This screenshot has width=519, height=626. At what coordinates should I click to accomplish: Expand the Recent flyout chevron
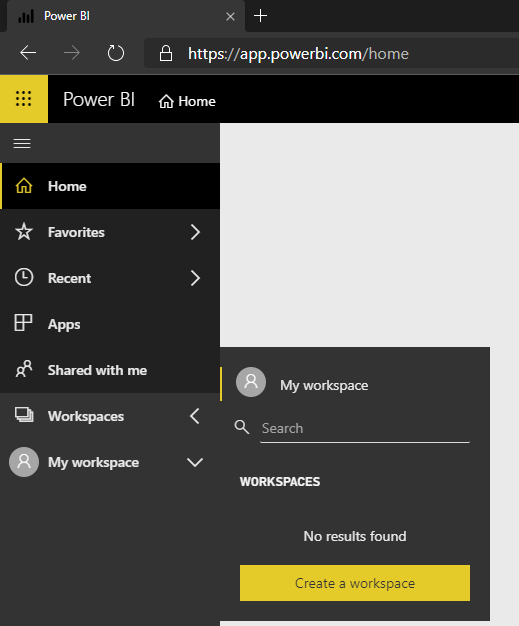coord(195,278)
